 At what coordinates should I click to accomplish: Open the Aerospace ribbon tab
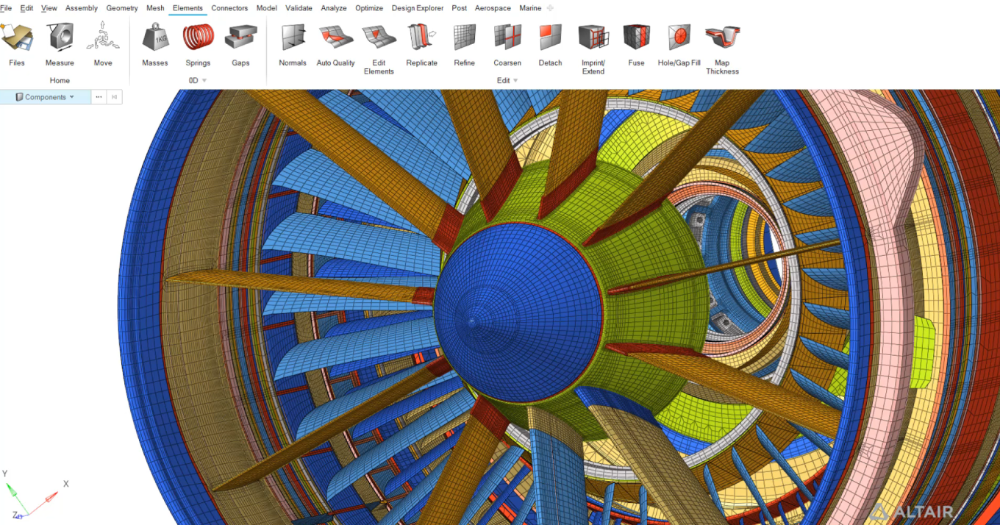[493, 8]
